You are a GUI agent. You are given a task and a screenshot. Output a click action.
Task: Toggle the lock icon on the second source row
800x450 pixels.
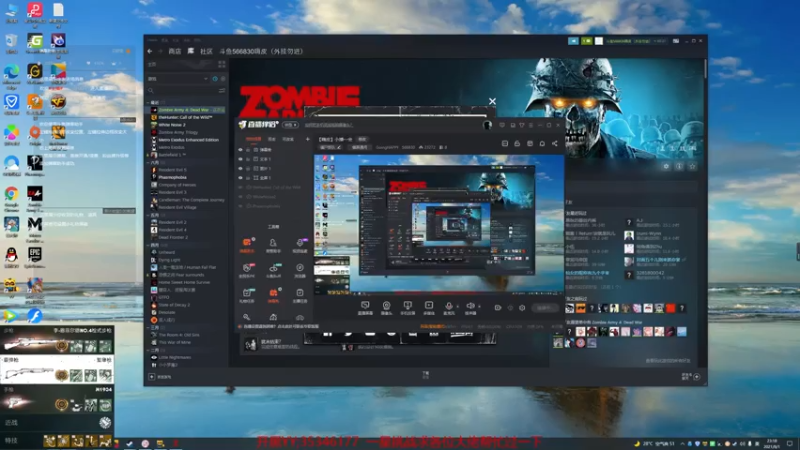click(248, 159)
